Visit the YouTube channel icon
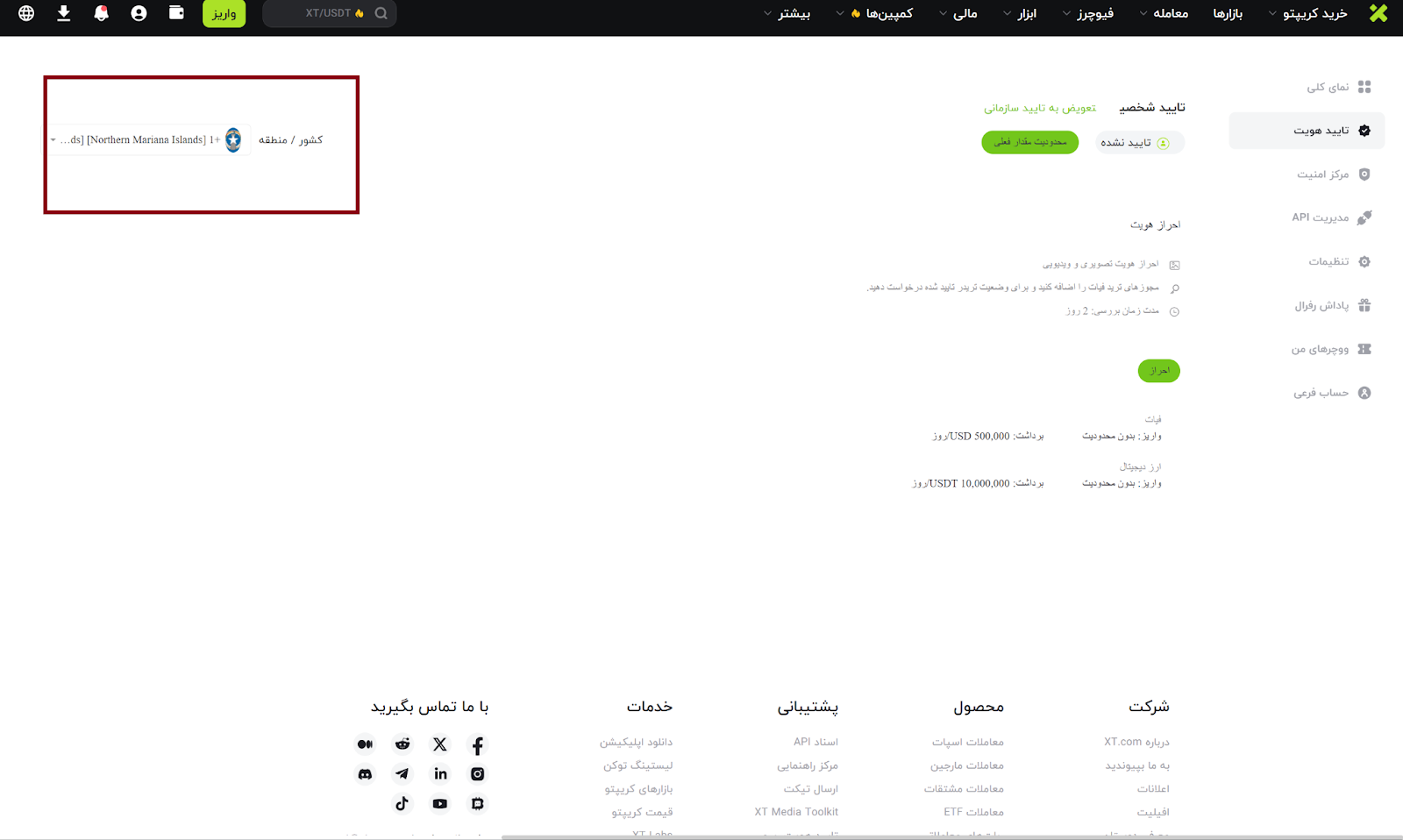The height and width of the screenshot is (840, 1403). point(440,804)
